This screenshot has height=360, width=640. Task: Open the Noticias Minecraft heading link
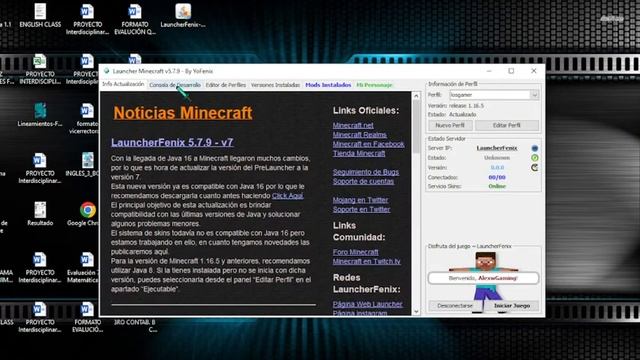pos(183,113)
